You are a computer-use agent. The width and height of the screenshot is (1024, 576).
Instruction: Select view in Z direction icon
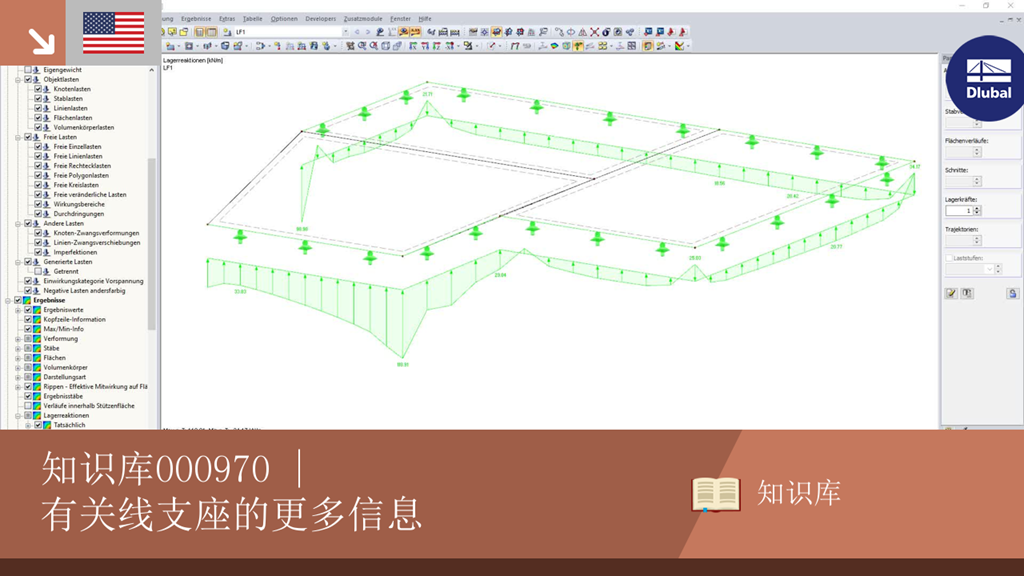click(x=436, y=46)
